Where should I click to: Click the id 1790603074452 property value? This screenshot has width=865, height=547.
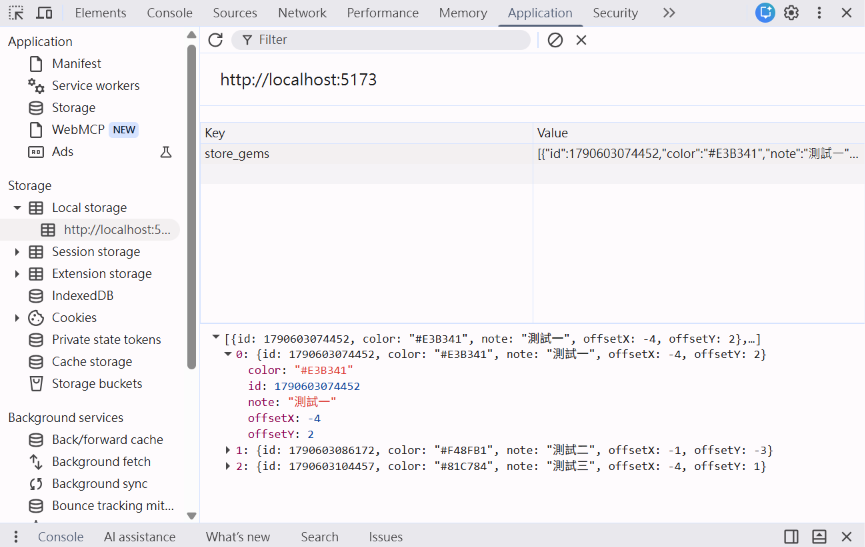pyautogui.click(x=317, y=386)
